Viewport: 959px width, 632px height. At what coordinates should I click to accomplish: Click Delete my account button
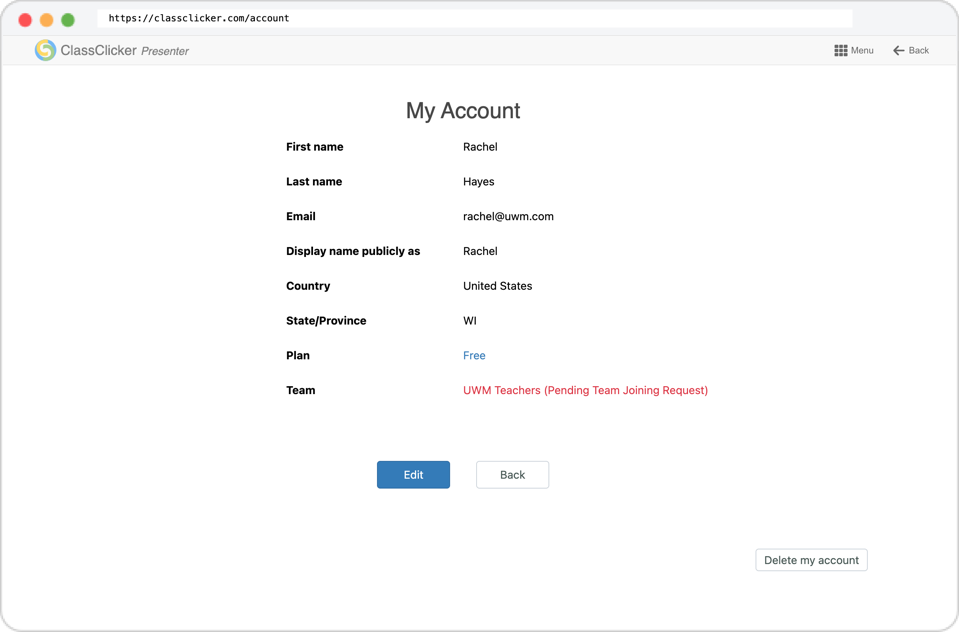pyautogui.click(x=812, y=560)
